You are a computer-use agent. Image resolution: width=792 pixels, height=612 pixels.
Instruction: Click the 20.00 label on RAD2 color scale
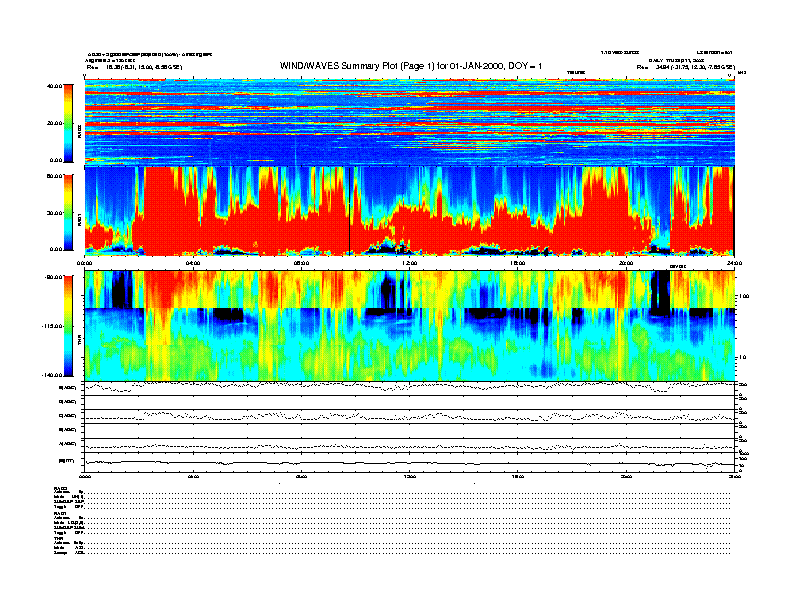click(55, 123)
